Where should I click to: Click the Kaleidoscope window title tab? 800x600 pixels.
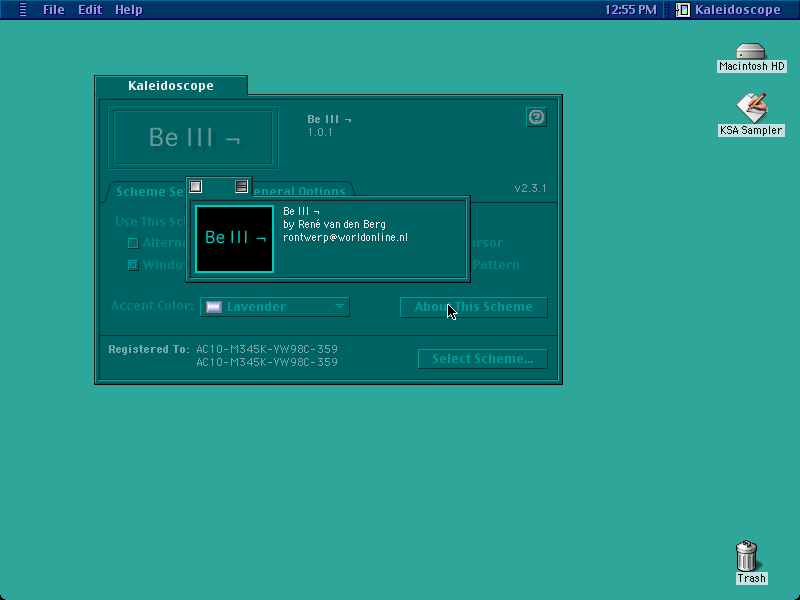click(x=171, y=86)
